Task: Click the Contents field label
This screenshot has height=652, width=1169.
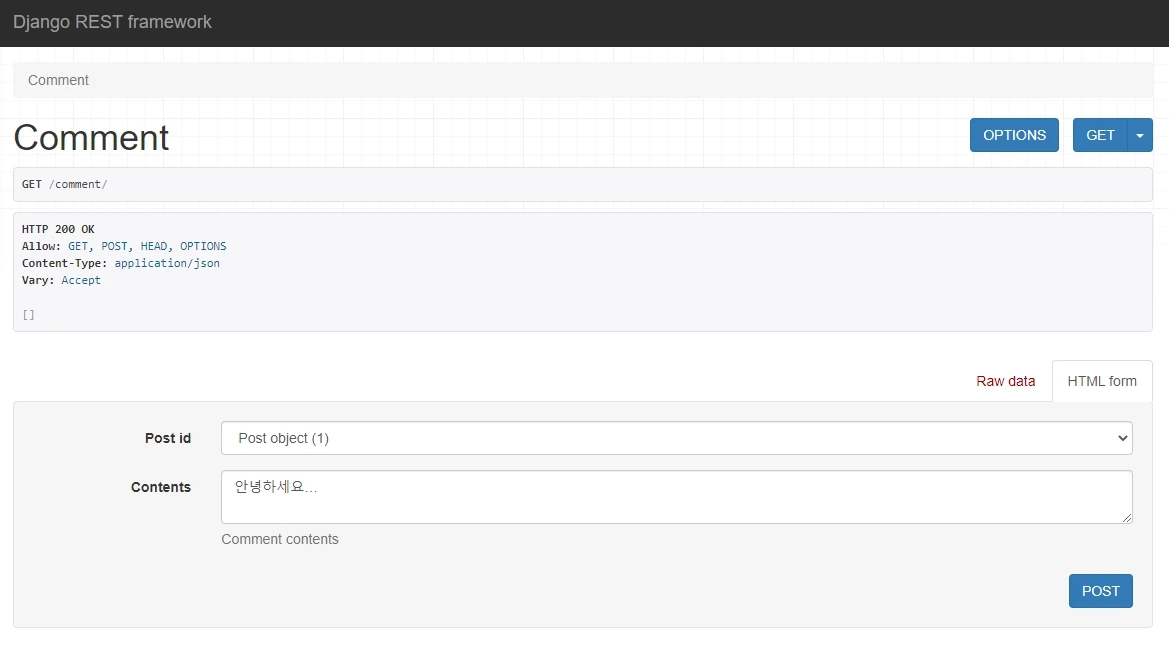Action: pyautogui.click(x=161, y=487)
